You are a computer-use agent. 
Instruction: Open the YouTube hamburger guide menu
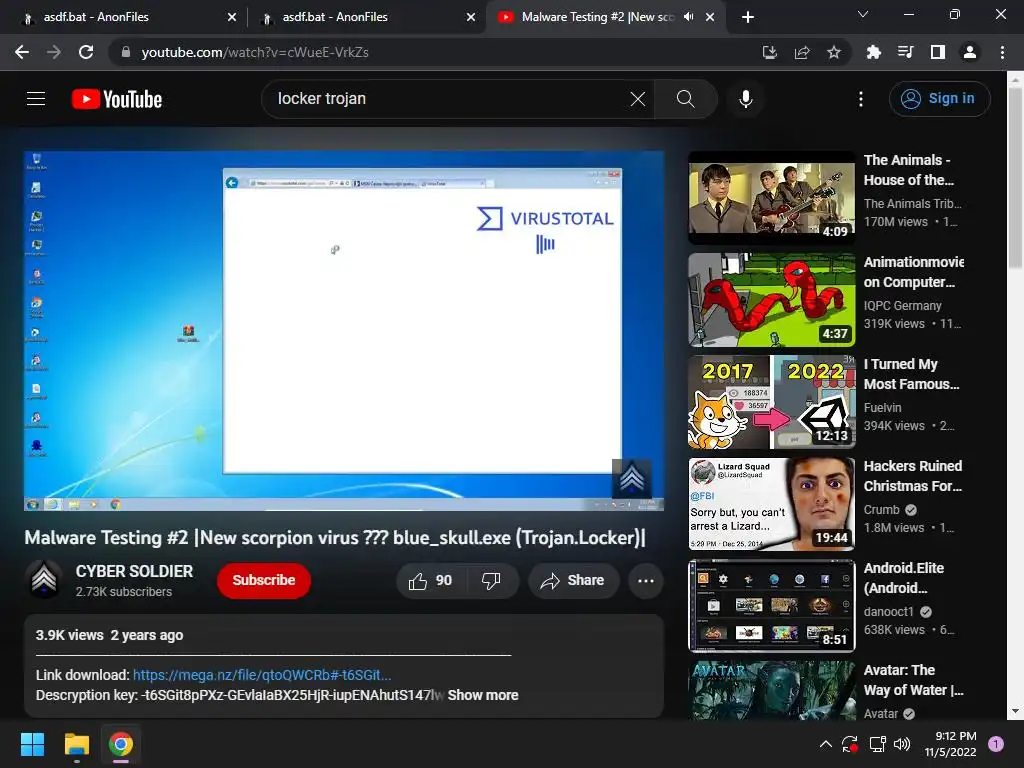click(x=36, y=99)
